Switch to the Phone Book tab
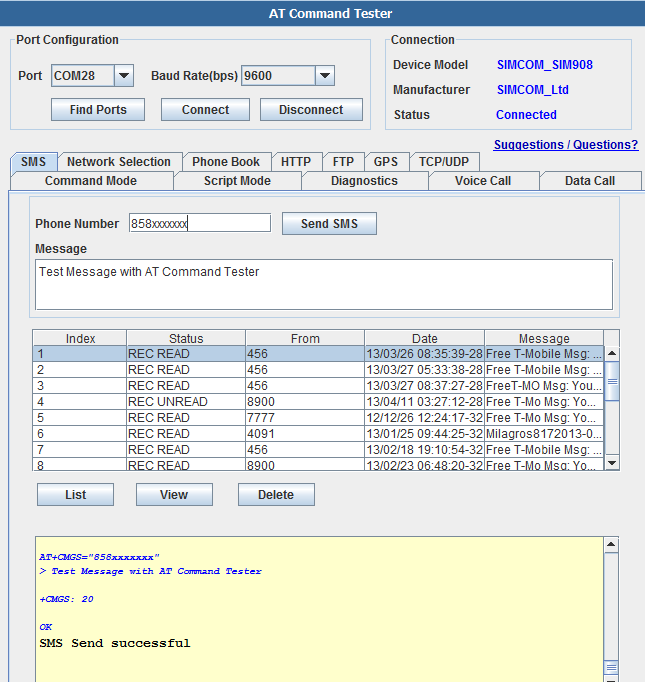 pyautogui.click(x=226, y=162)
